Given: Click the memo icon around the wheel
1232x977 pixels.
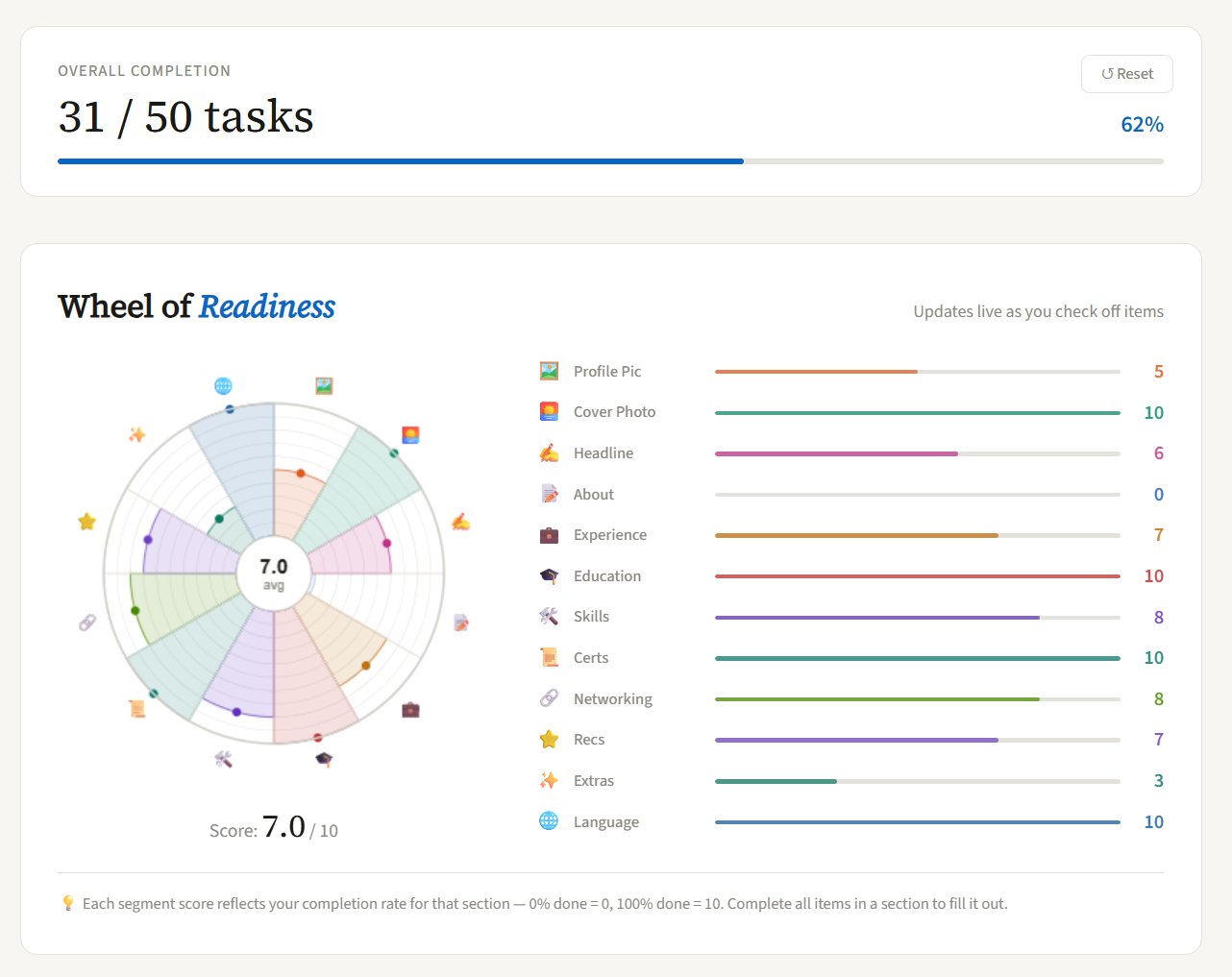Looking at the screenshot, I should click(x=461, y=623).
